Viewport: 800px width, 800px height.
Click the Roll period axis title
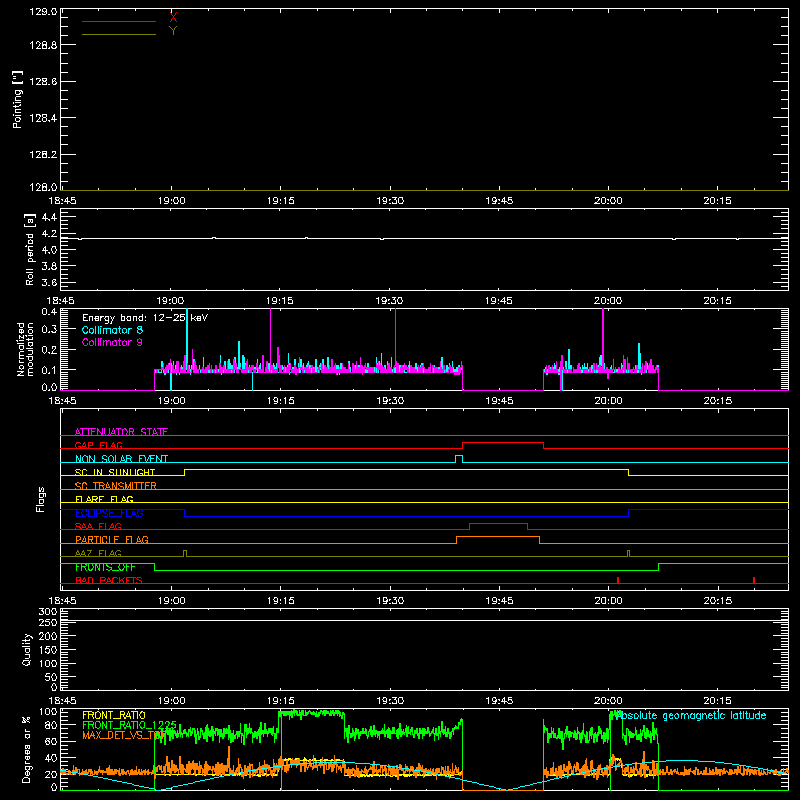[30, 249]
